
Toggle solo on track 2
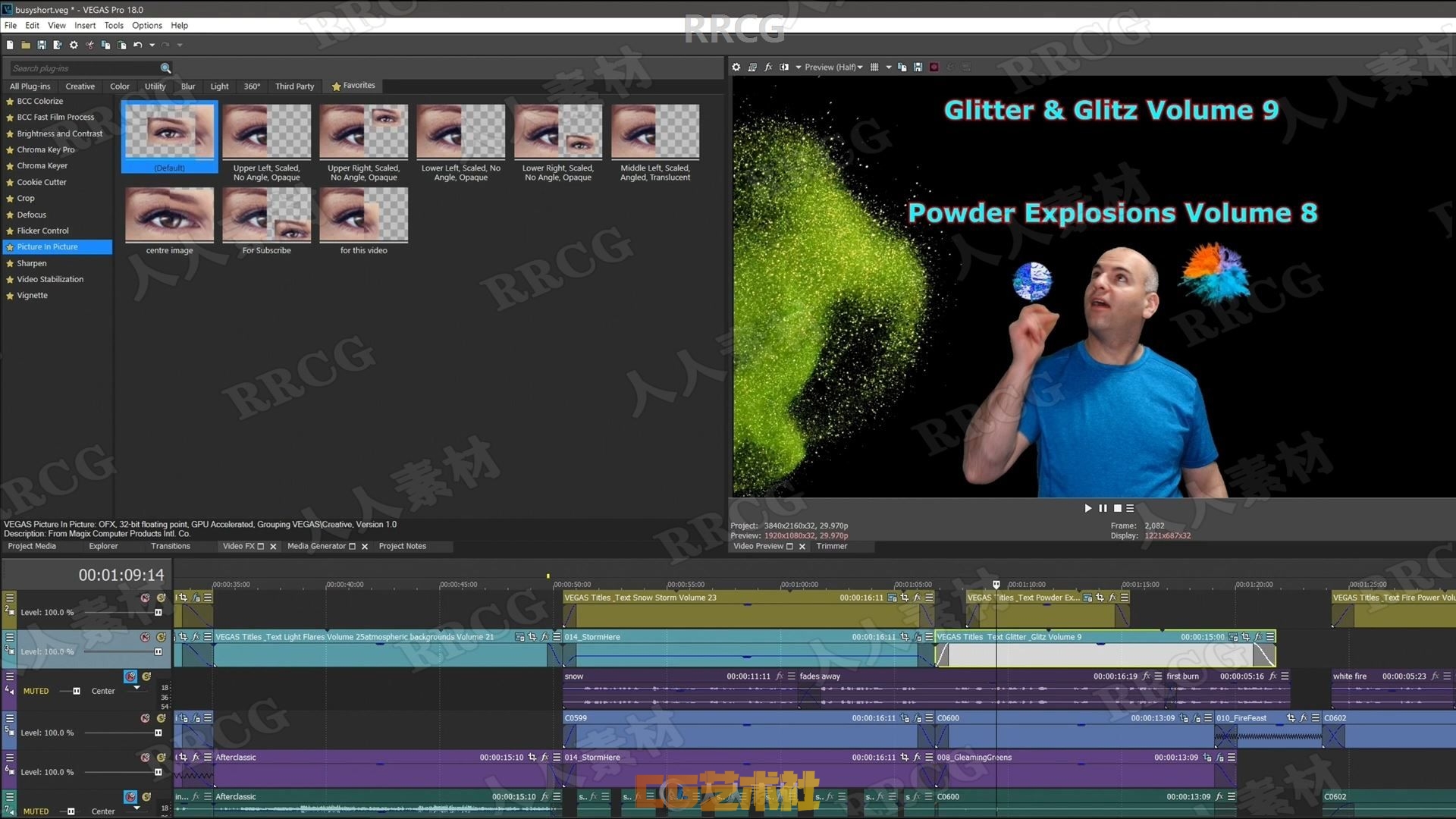tap(161, 598)
